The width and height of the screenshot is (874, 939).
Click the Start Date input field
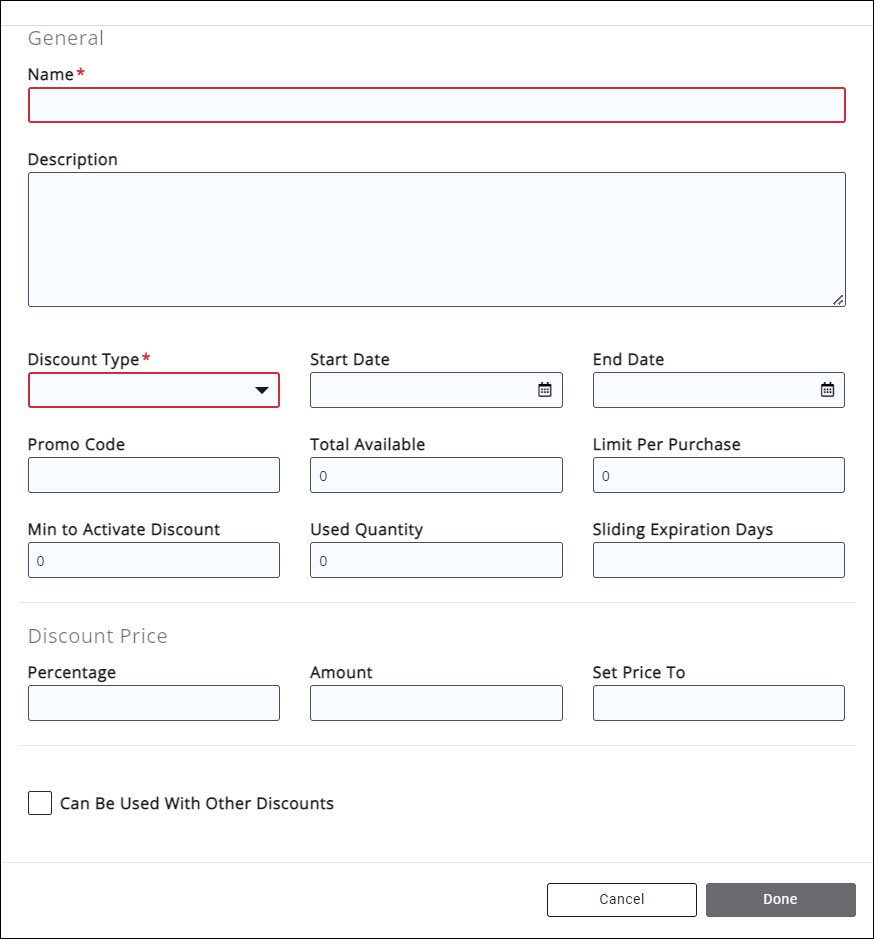pyautogui.click(x=422, y=390)
